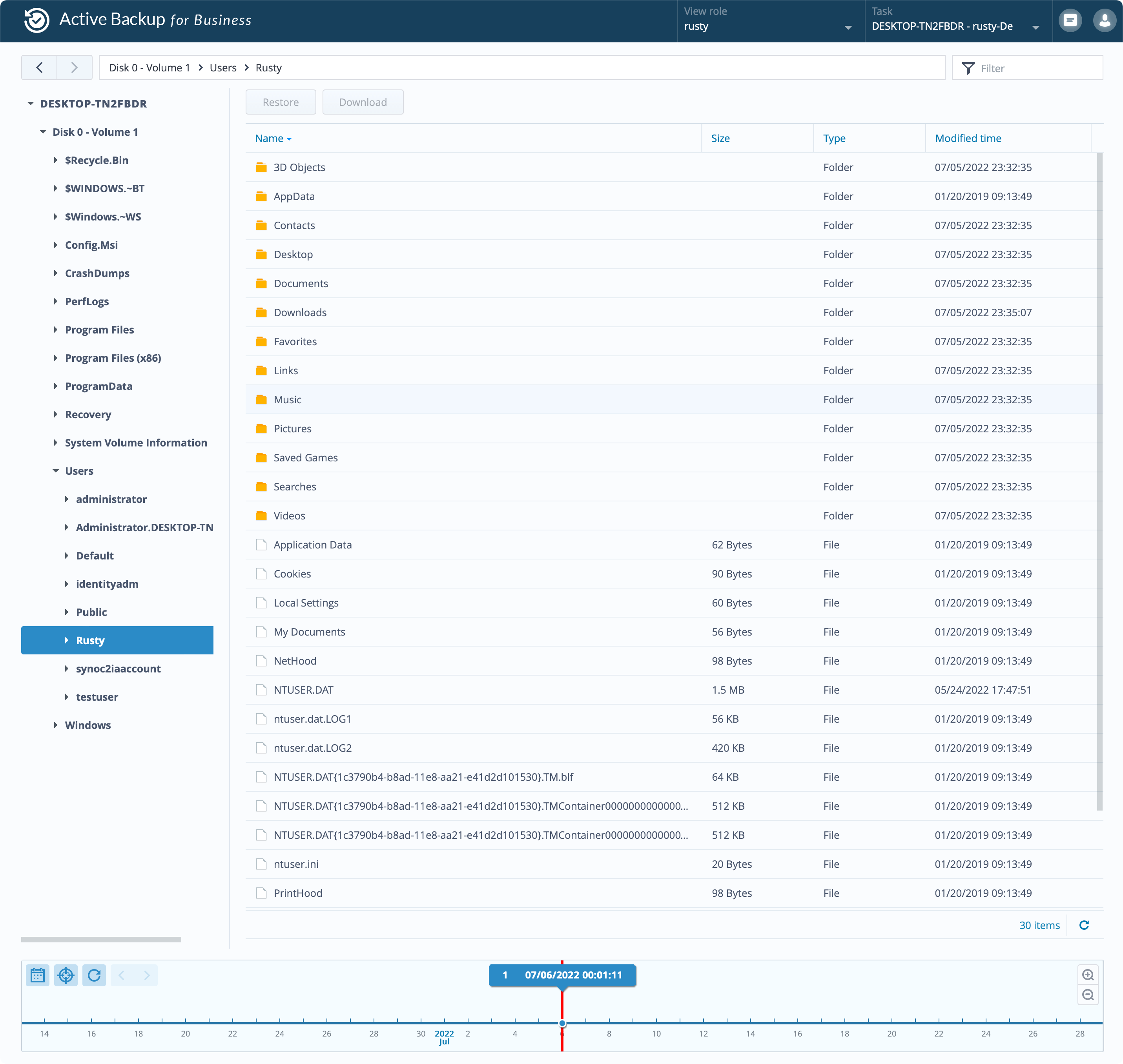This screenshot has width=1123, height=1064.
Task: Zoom out the timeline
Action: (x=1087, y=995)
